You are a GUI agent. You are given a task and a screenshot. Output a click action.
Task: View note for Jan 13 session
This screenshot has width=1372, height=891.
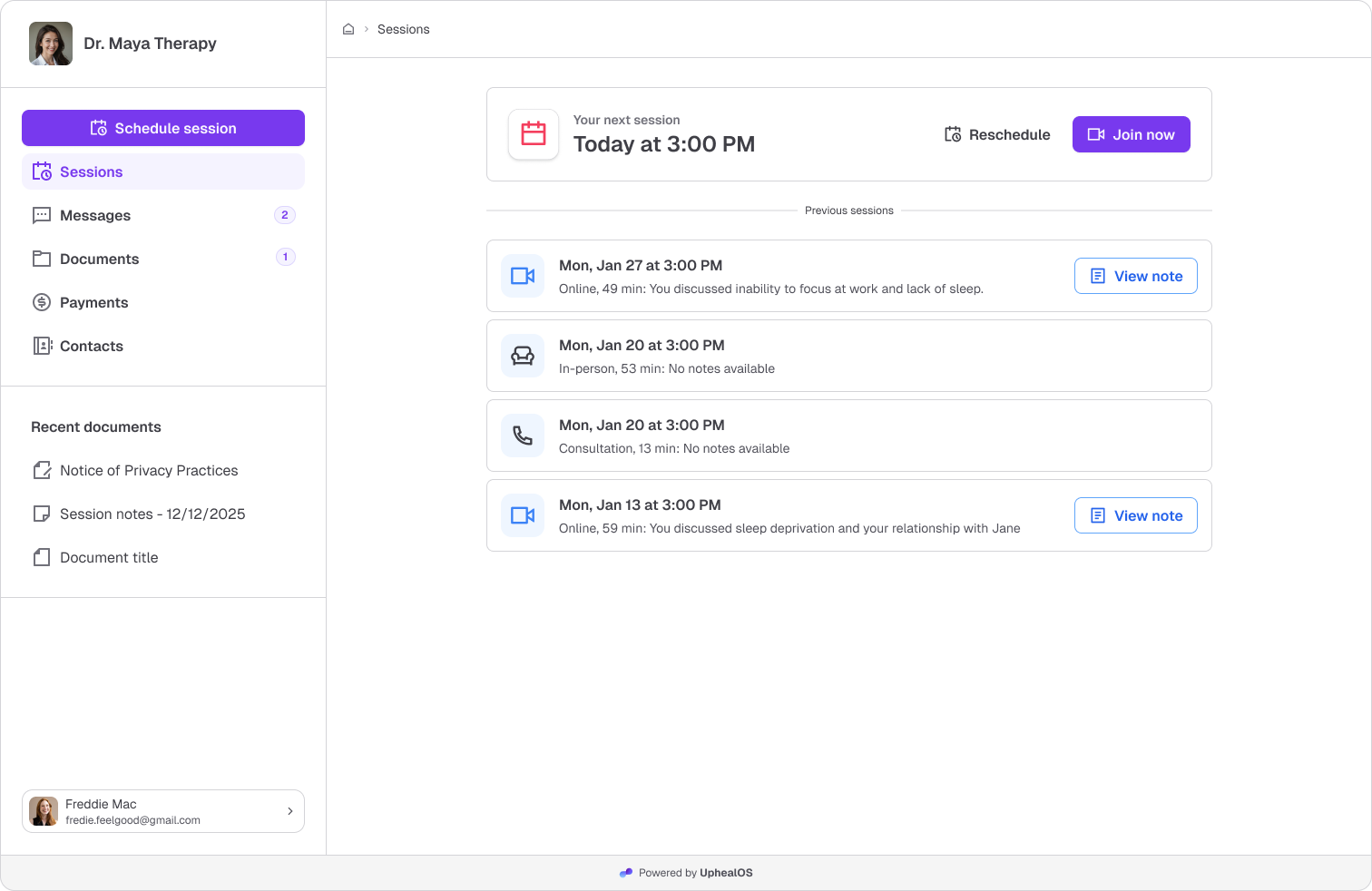1136,515
